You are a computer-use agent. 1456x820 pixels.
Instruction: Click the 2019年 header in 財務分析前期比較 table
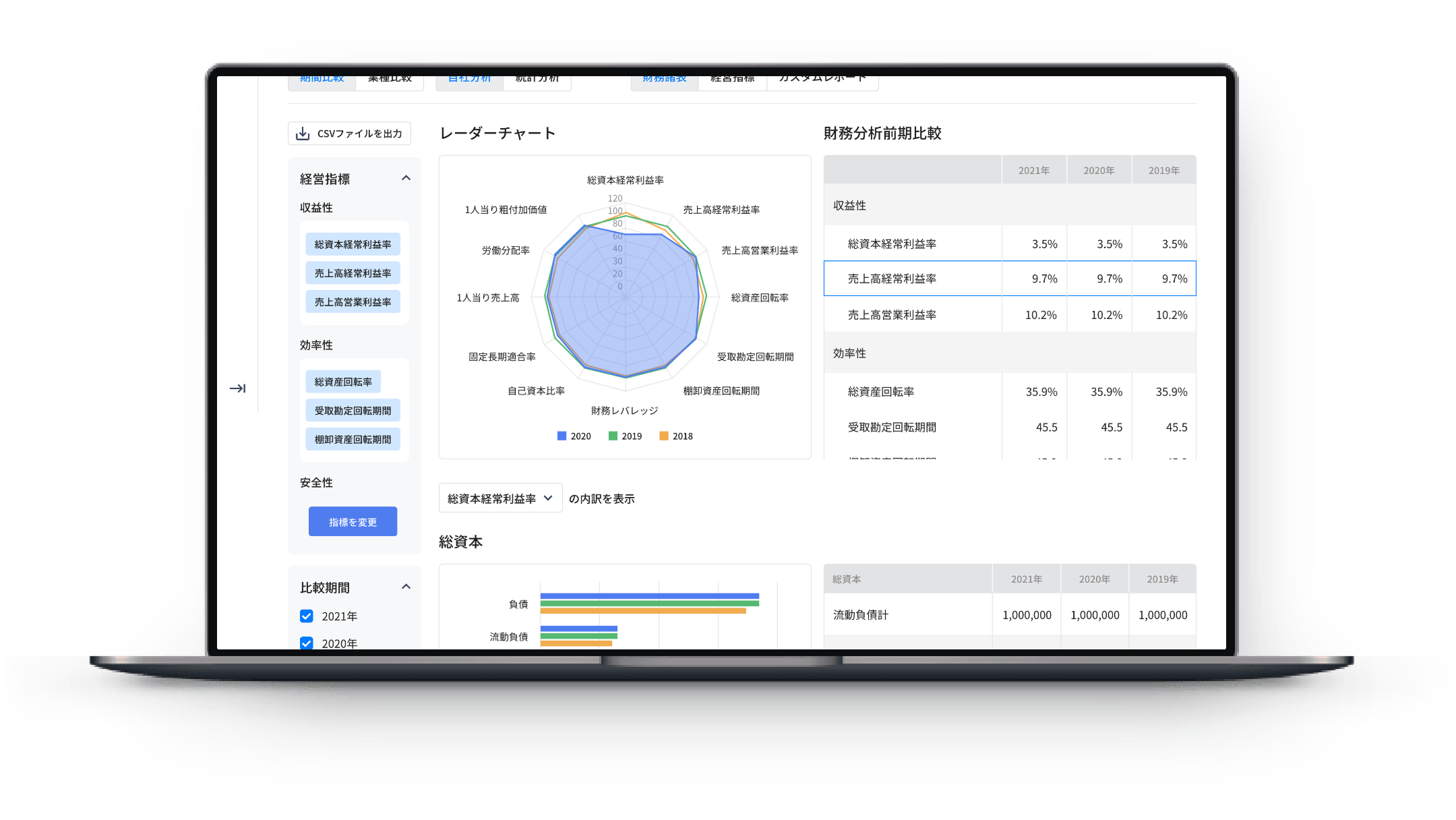point(1164,171)
